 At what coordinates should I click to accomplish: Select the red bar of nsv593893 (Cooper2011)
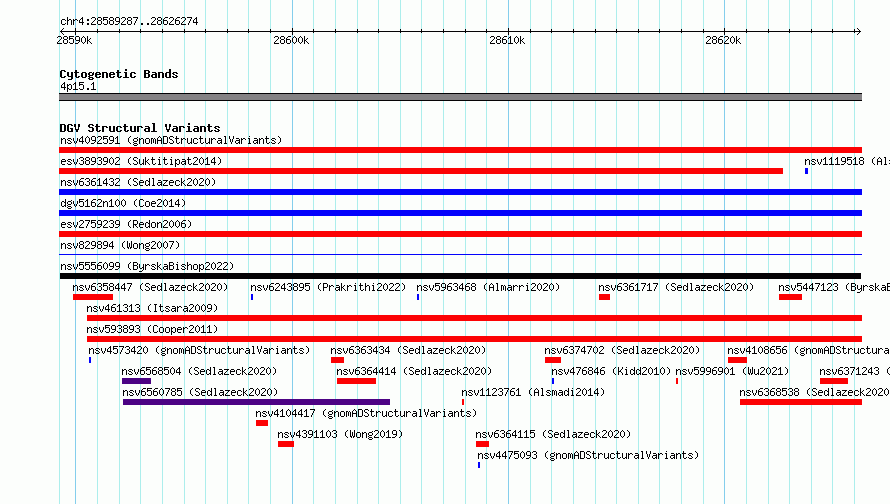pos(475,339)
